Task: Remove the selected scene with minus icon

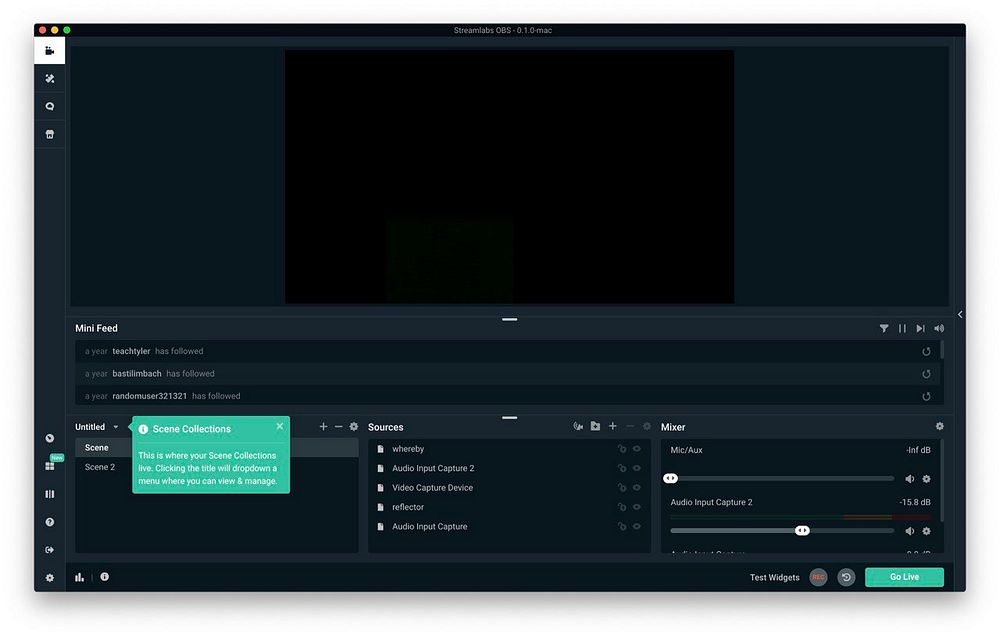Action: click(339, 427)
